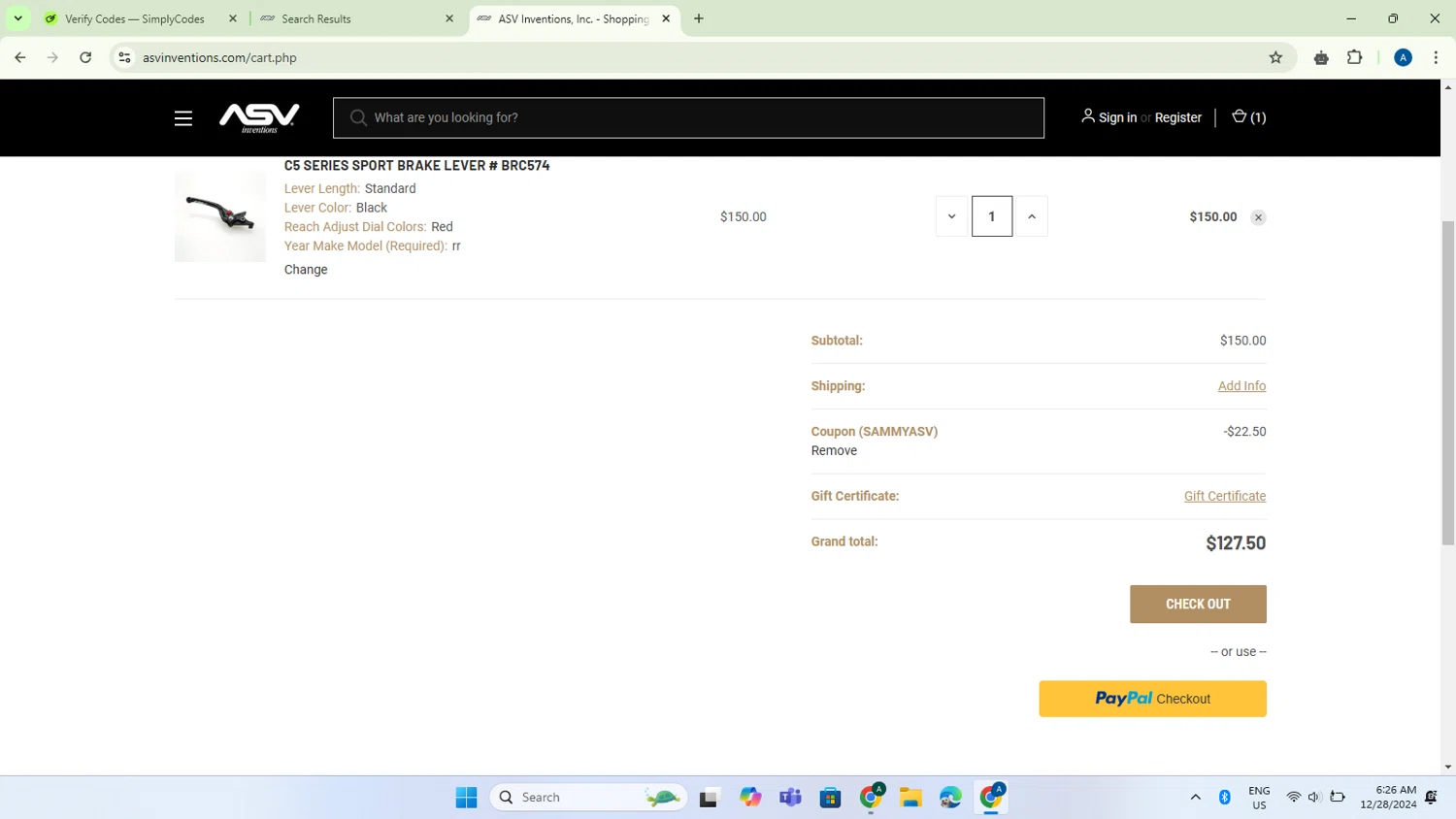This screenshot has height=819, width=1456.
Task: Switch to Verify Codes — SimplyCodes tab
Action: [134, 18]
